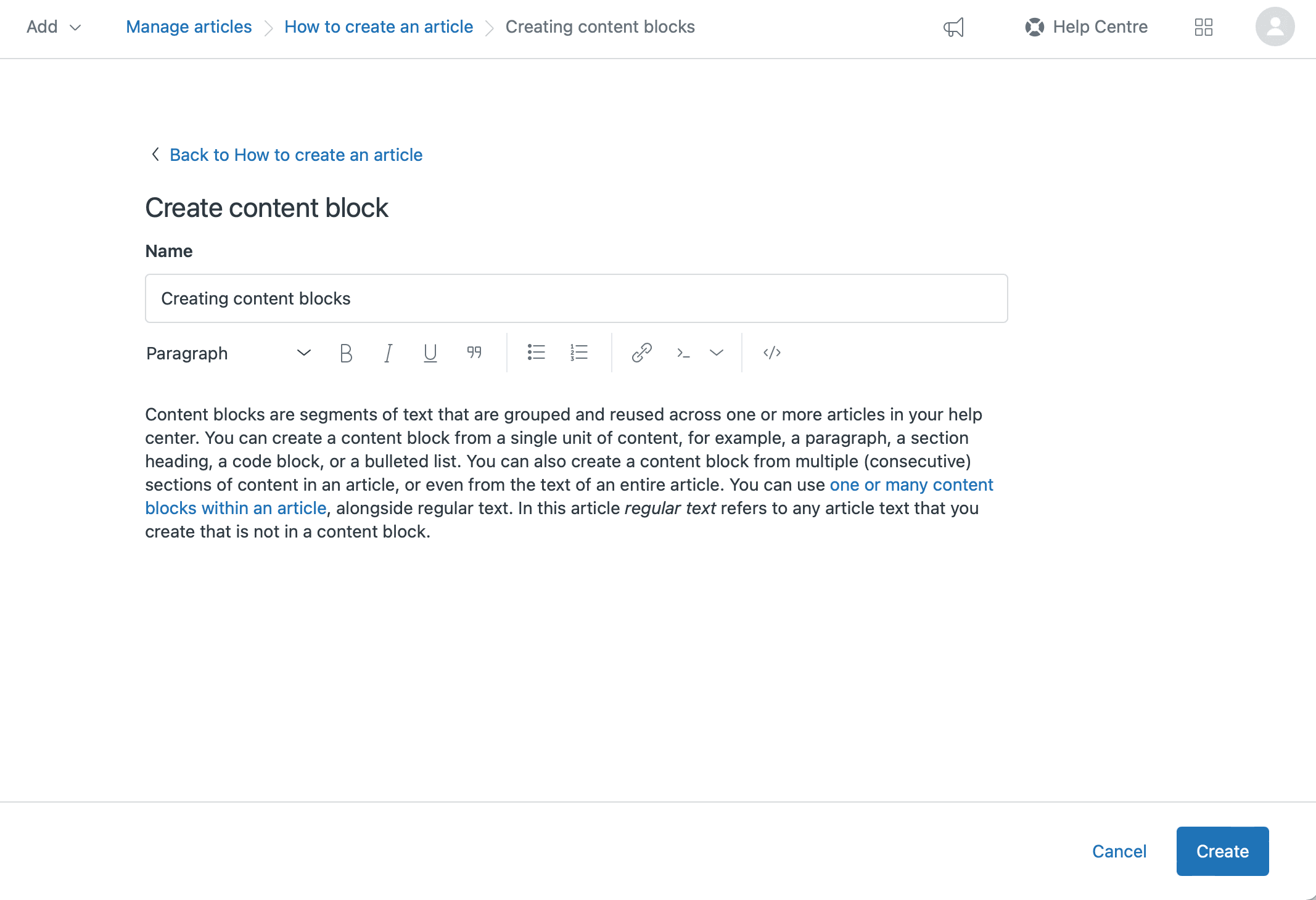Expand the Paragraph style dropdown
This screenshot has height=900, width=1316.
click(x=229, y=353)
